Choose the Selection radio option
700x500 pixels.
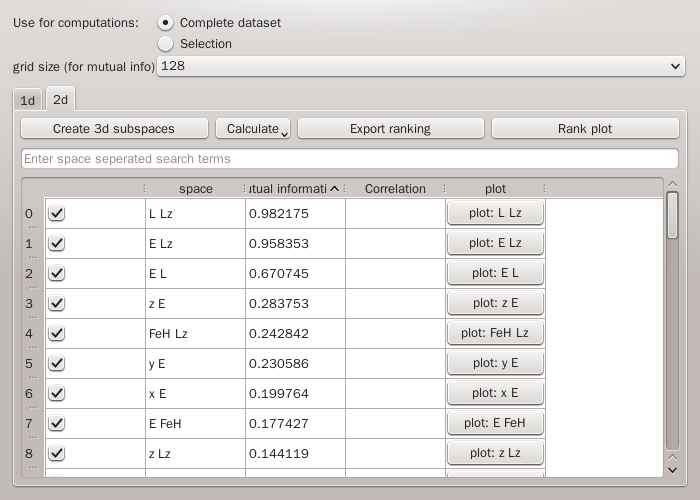tap(166, 44)
